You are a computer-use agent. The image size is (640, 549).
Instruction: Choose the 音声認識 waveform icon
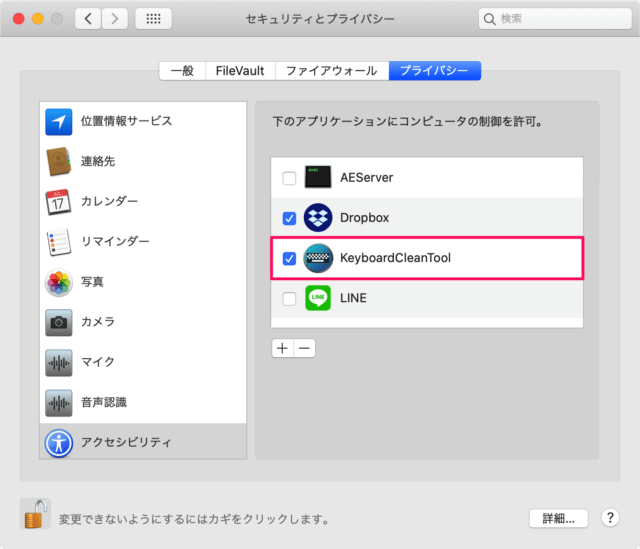pyautogui.click(x=59, y=403)
